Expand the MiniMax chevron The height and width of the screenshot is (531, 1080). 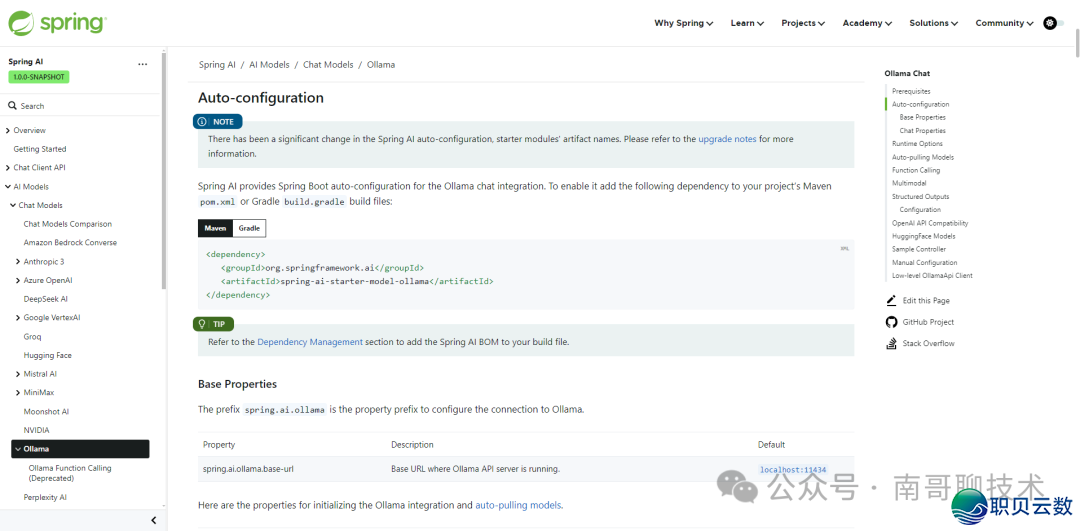coord(17,393)
